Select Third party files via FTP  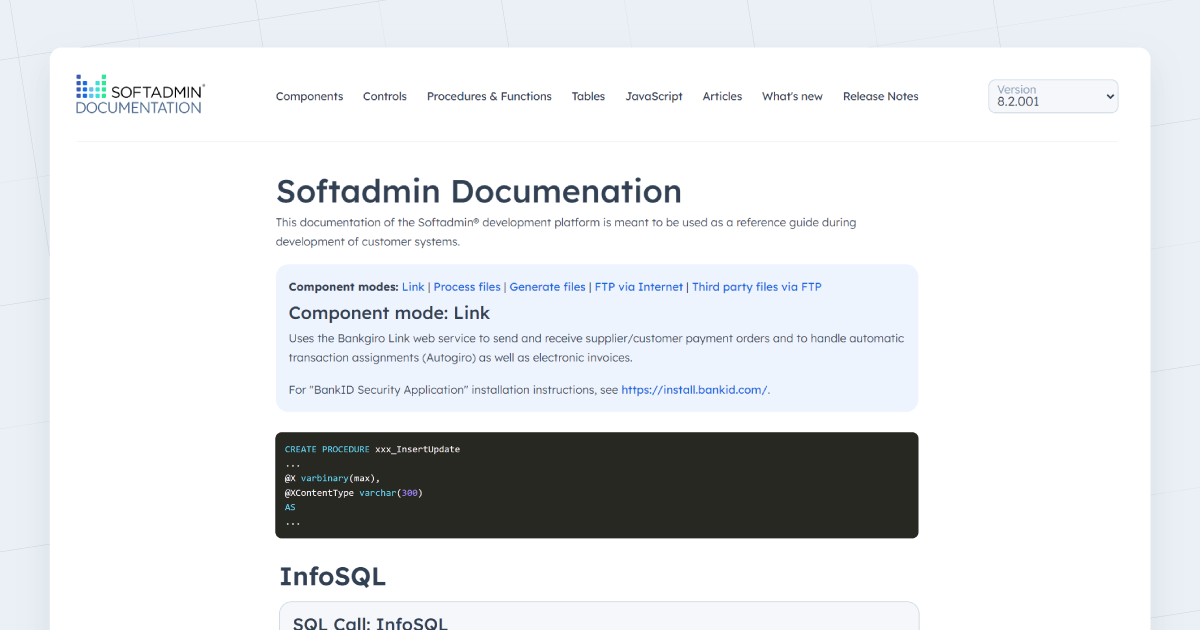click(757, 286)
